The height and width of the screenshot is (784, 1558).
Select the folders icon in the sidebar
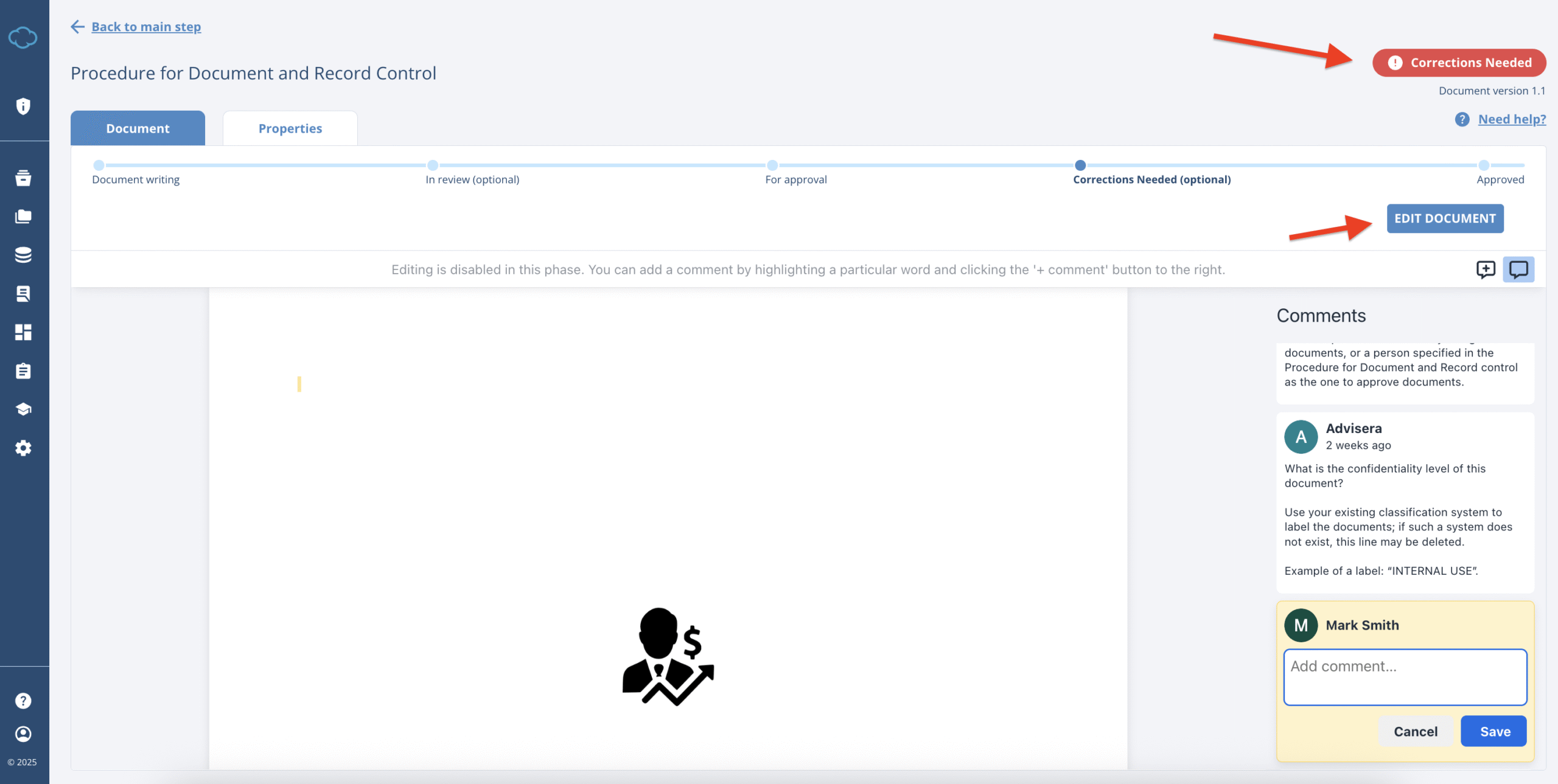(x=23, y=217)
